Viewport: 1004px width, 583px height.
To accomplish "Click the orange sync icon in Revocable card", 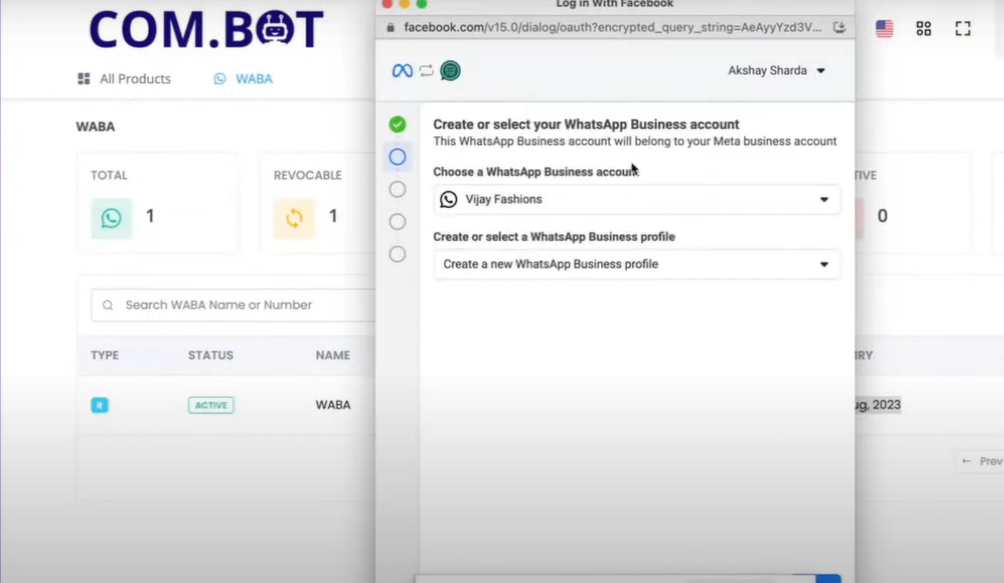I will 294,217.
